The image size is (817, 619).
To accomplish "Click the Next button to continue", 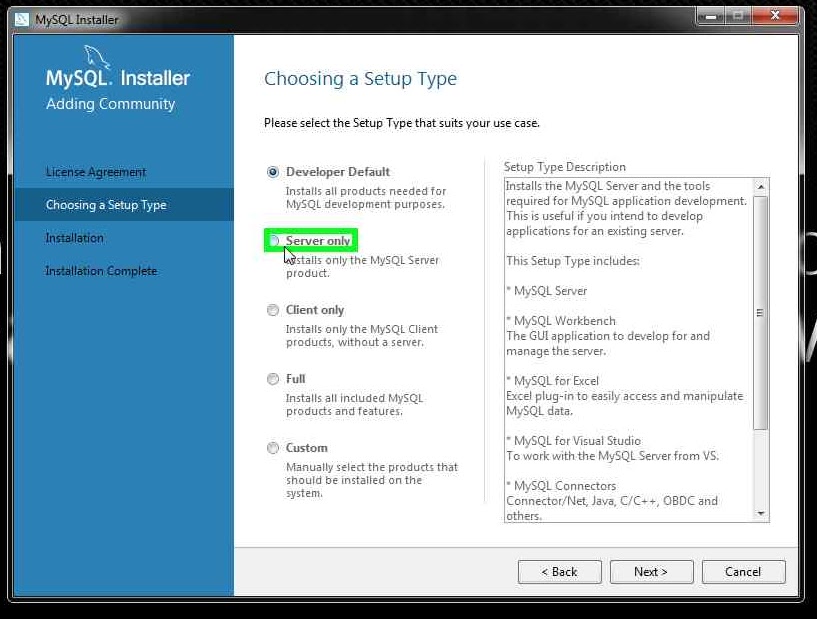I will click(x=651, y=571).
